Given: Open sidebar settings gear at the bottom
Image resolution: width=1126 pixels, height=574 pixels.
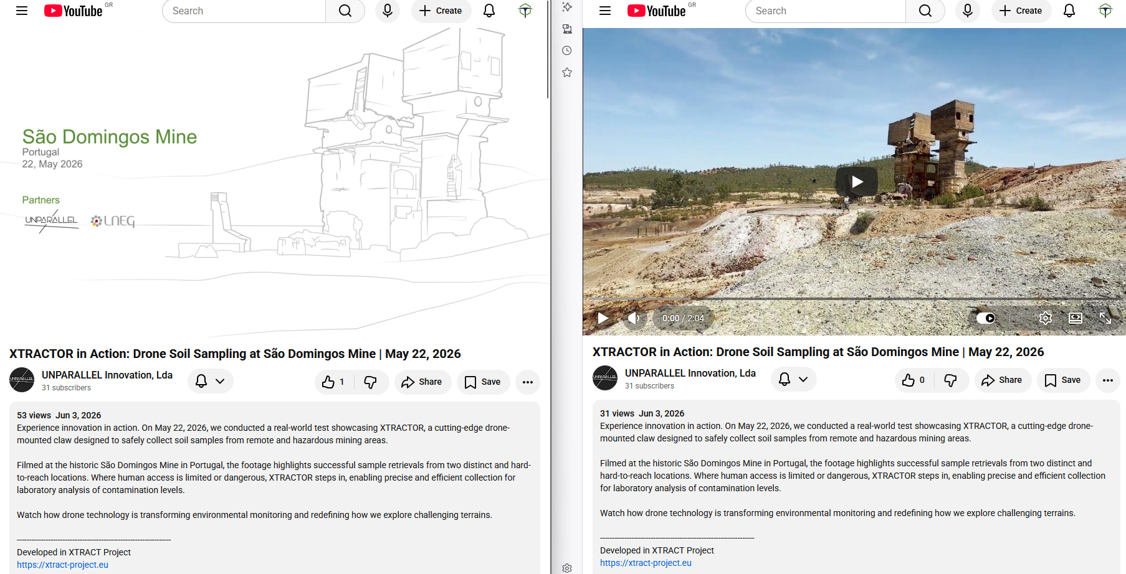Looking at the screenshot, I should [567, 568].
